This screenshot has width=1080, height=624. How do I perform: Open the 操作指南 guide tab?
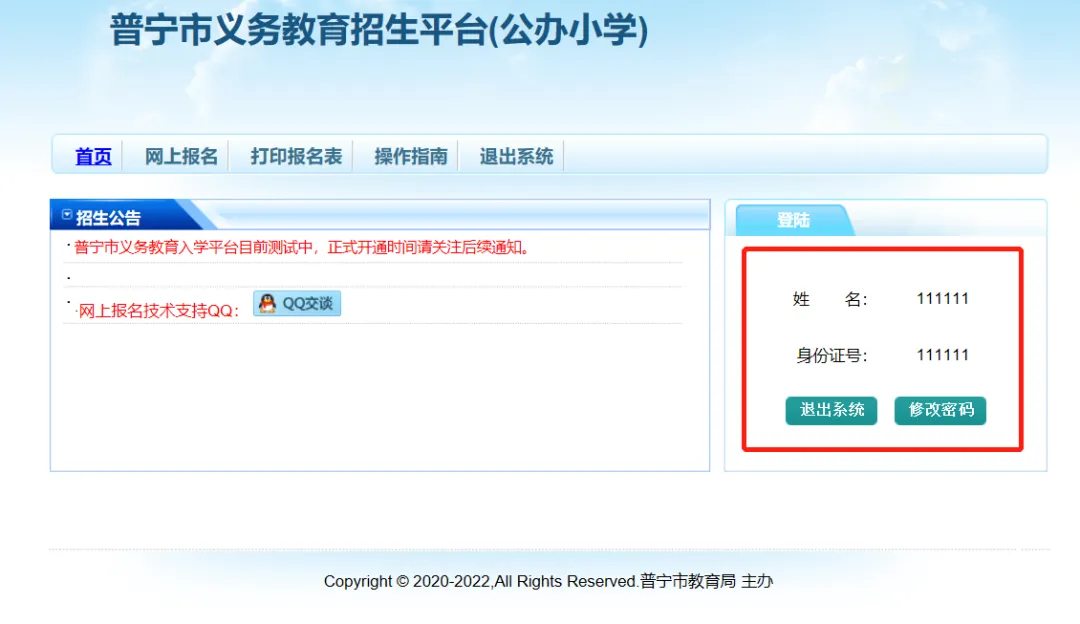(411, 156)
